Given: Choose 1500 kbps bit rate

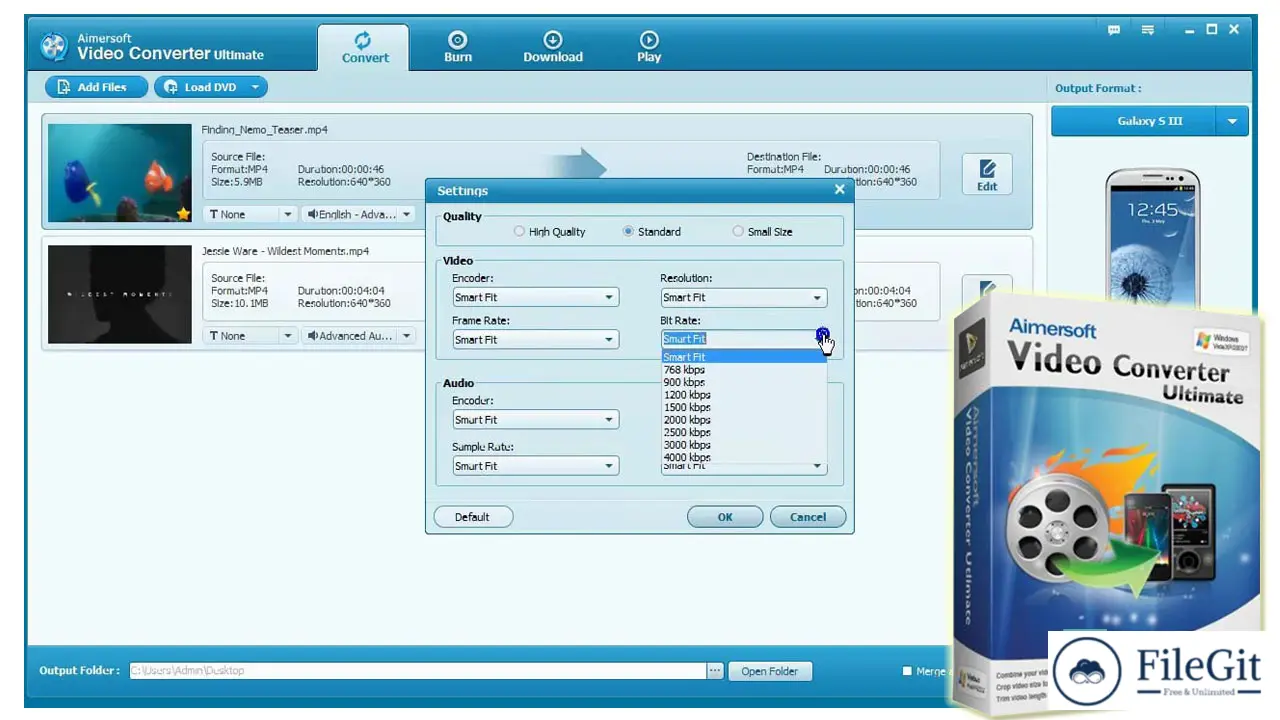Looking at the screenshot, I should tap(743, 407).
